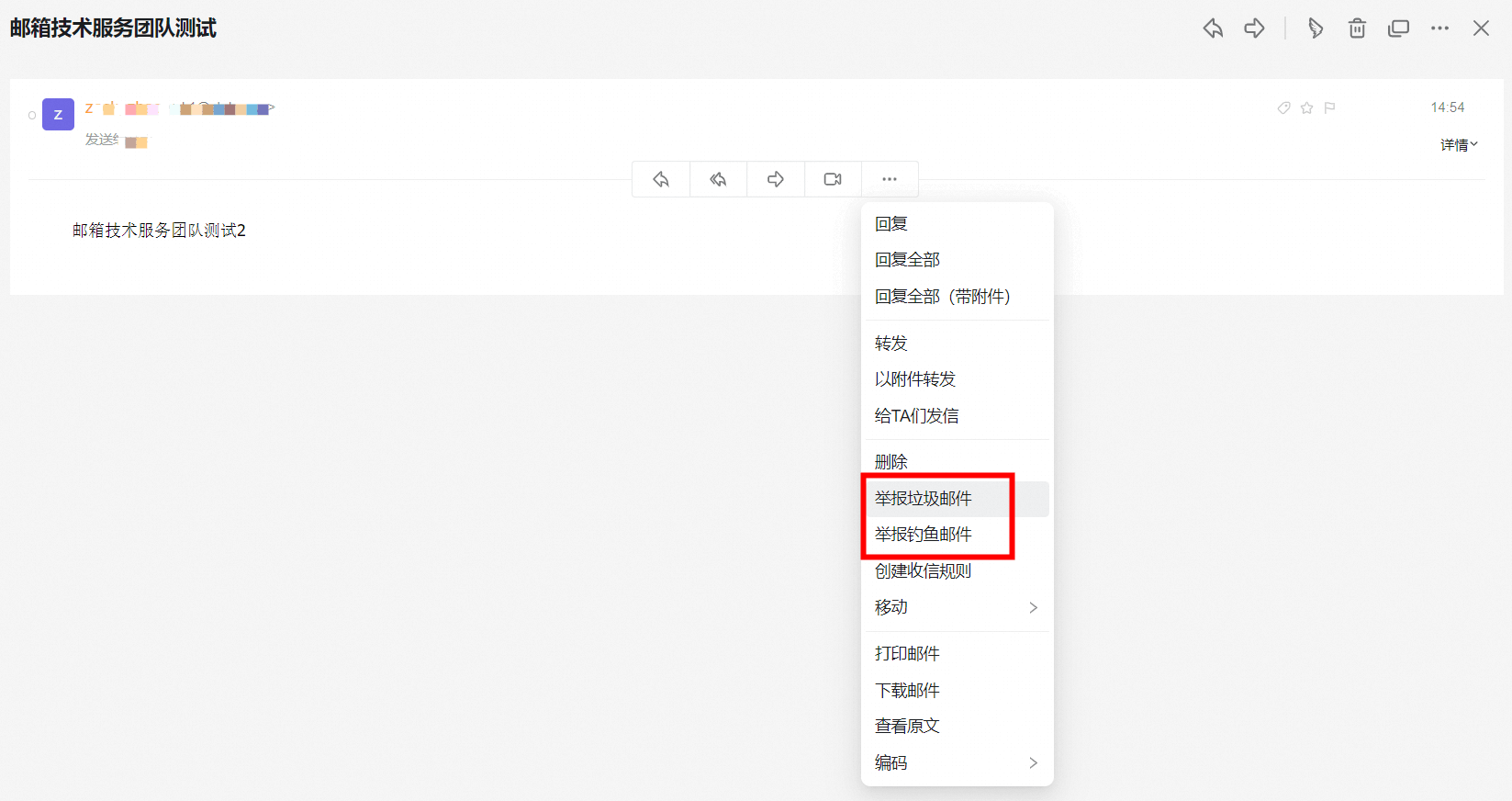Click the email subject 邮箱技术服务团队测试
The width and height of the screenshot is (1512, 801).
tap(113, 28)
